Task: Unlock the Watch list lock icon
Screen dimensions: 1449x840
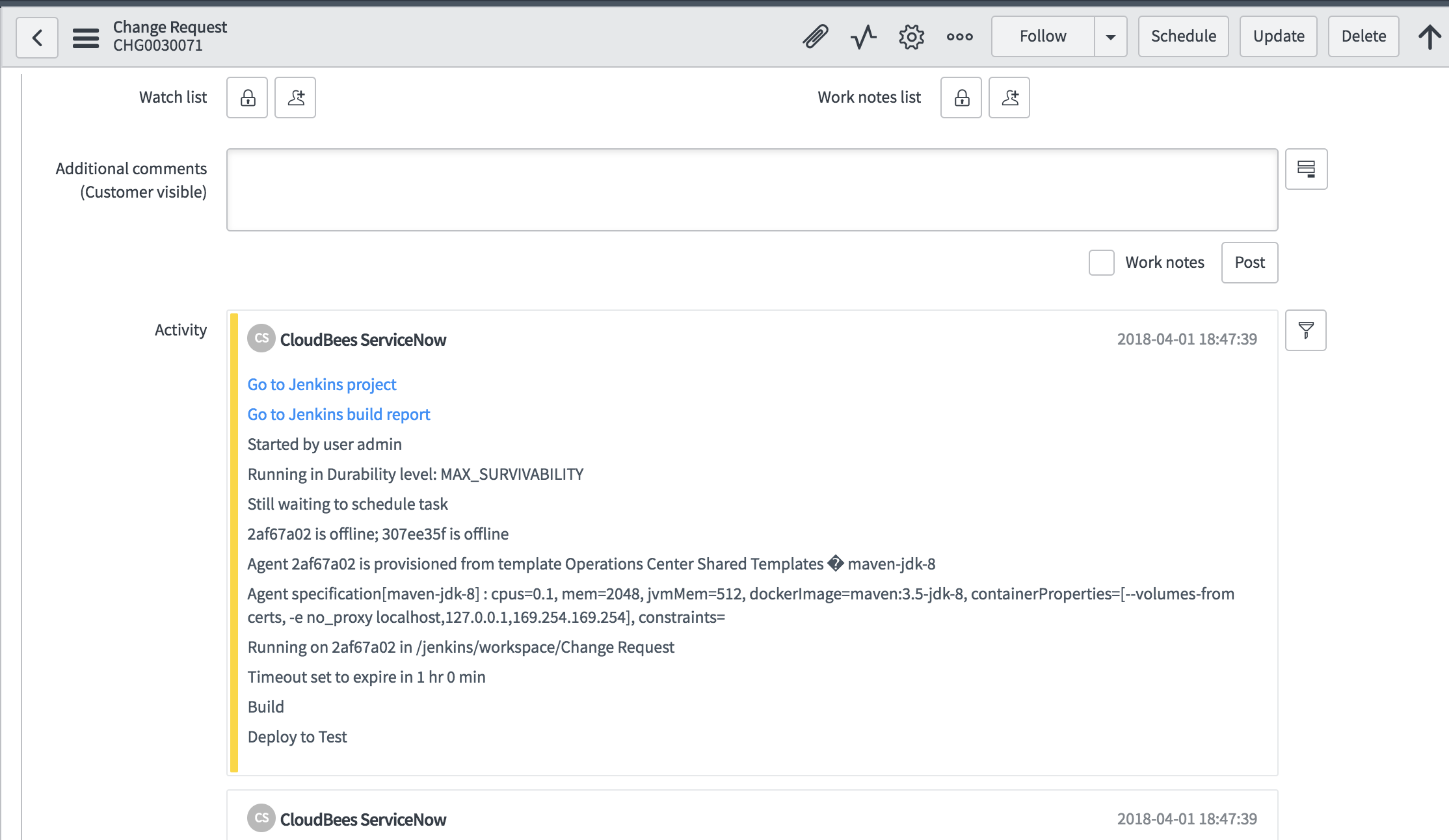Action: click(x=247, y=98)
